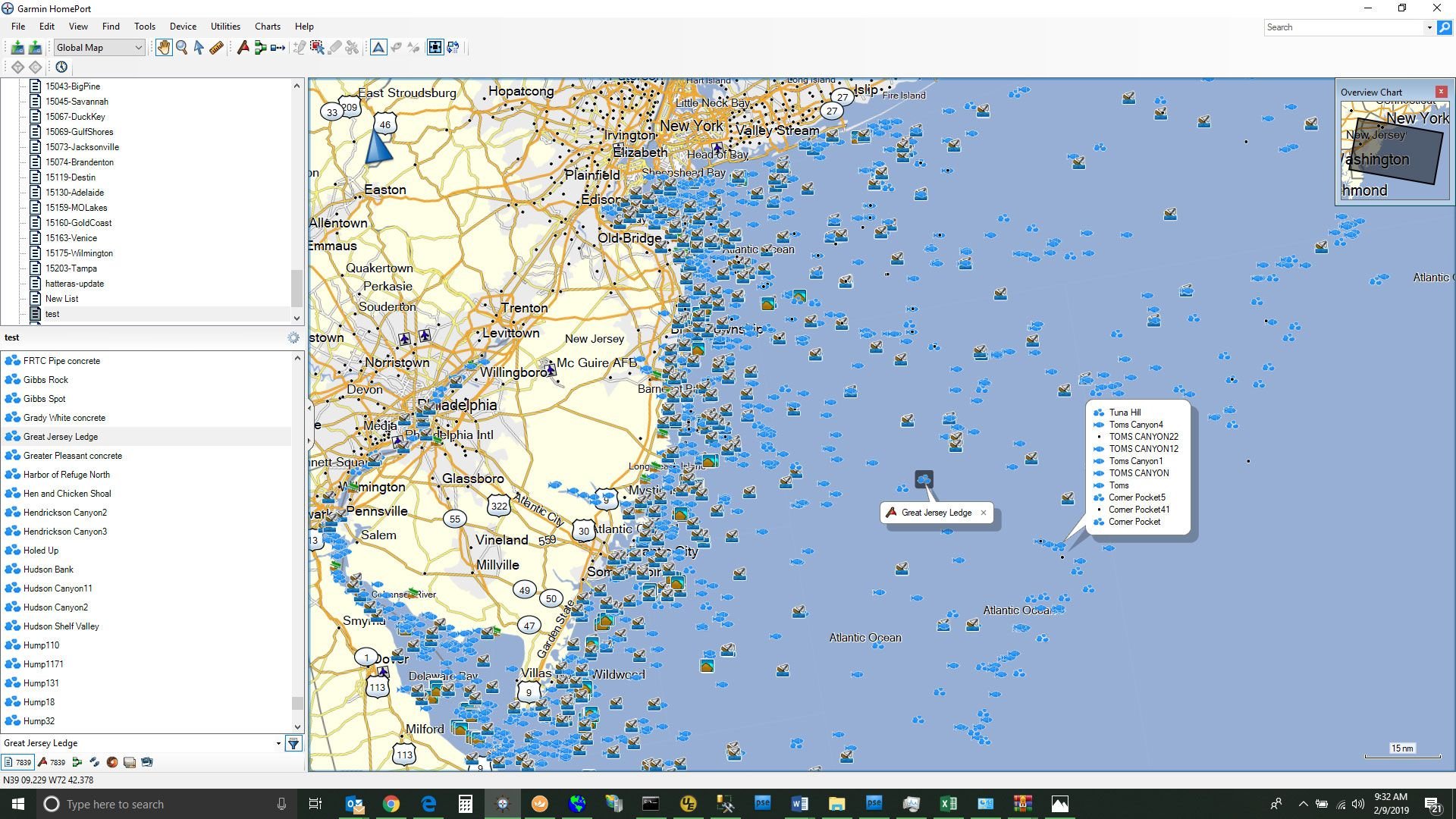Open Excel from the Windows taskbar
The image size is (1456, 819).
948,804
